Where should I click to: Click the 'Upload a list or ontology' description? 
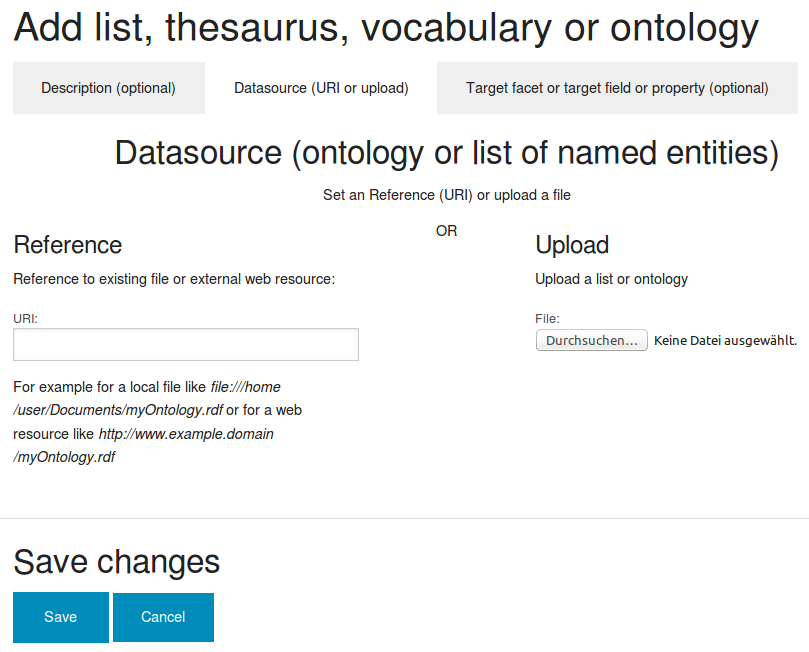(x=611, y=279)
